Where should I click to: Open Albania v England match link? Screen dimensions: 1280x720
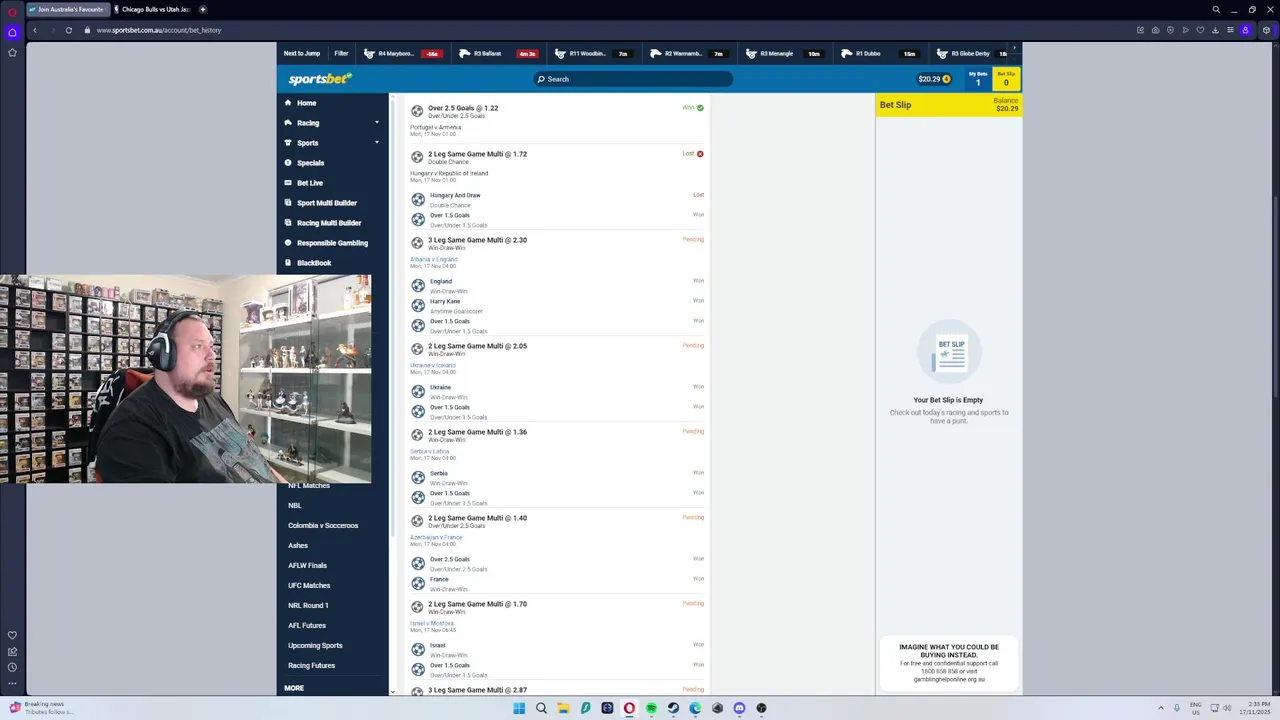coord(433,259)
